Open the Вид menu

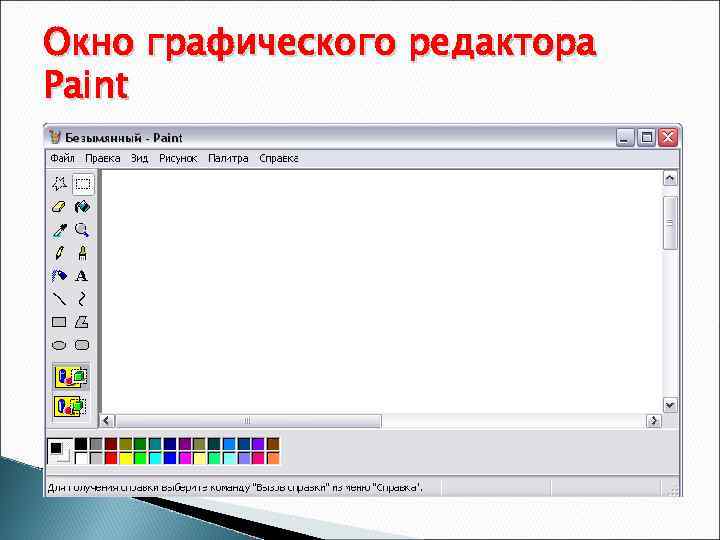pyautogui.click(x=140, y=158)
